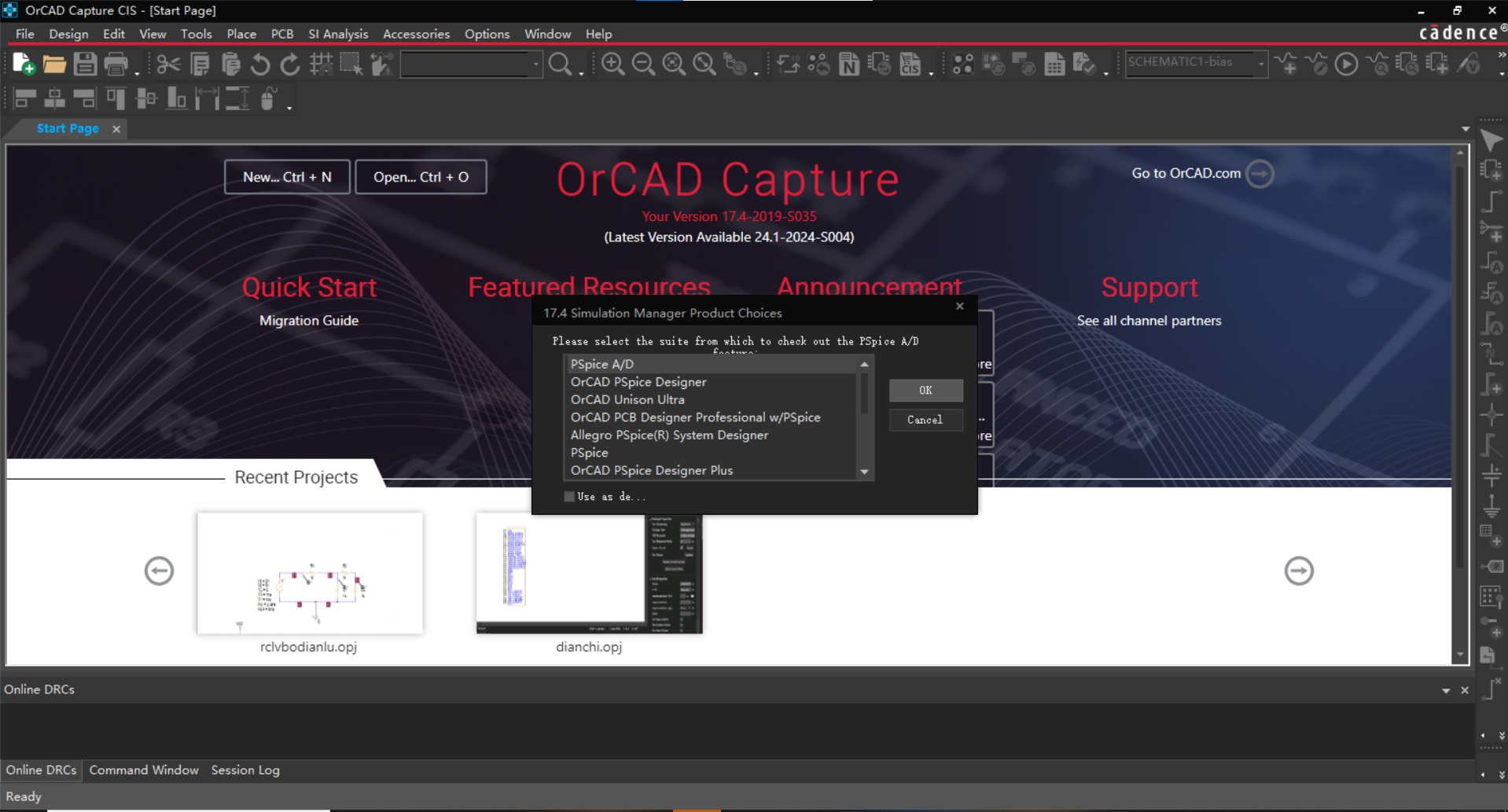Viewport: 1508px width, 812px height.
Task: Click the Cut scissors icon
Action: click(168, 64)
